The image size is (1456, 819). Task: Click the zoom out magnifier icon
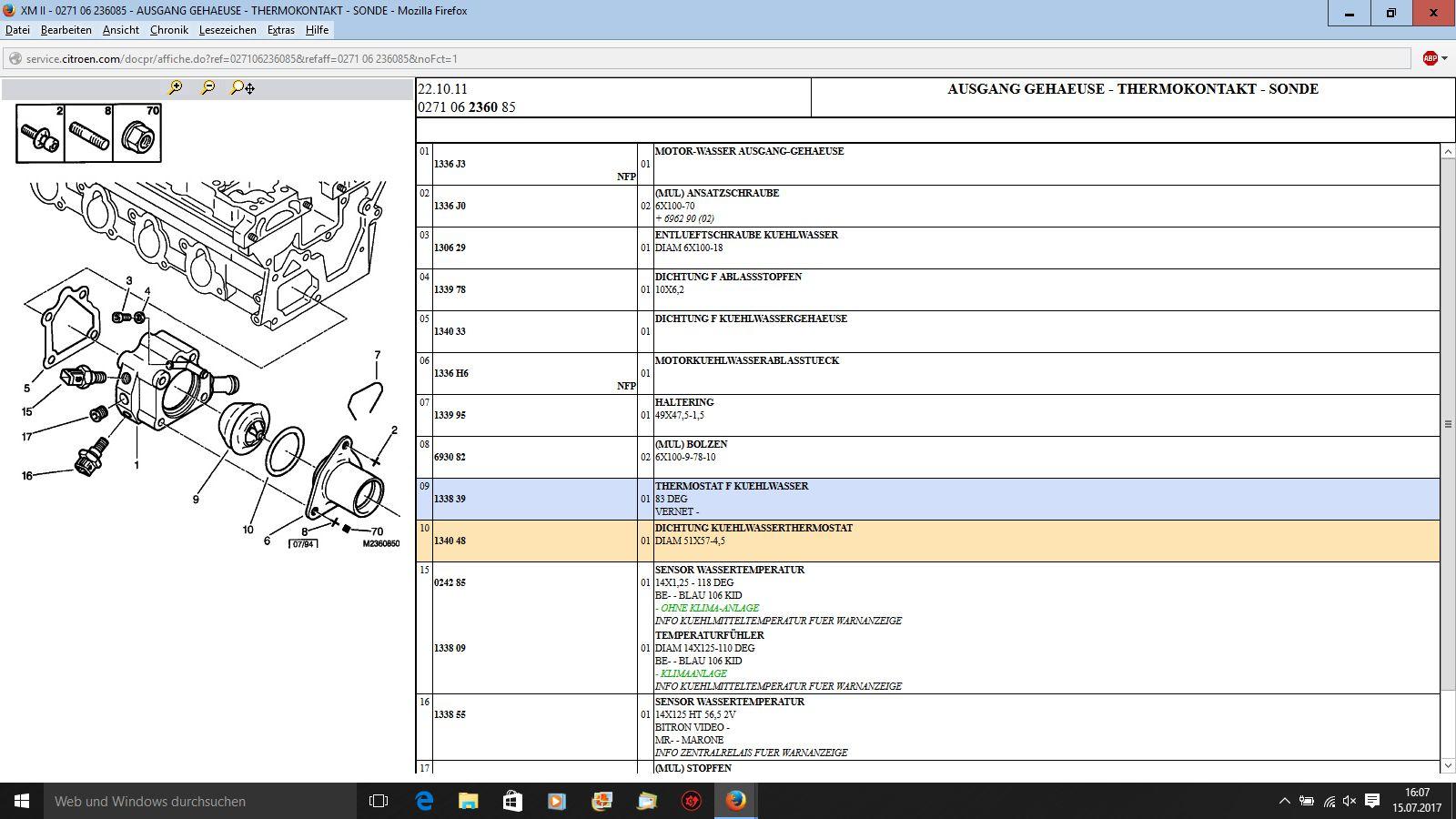[208, 87]
